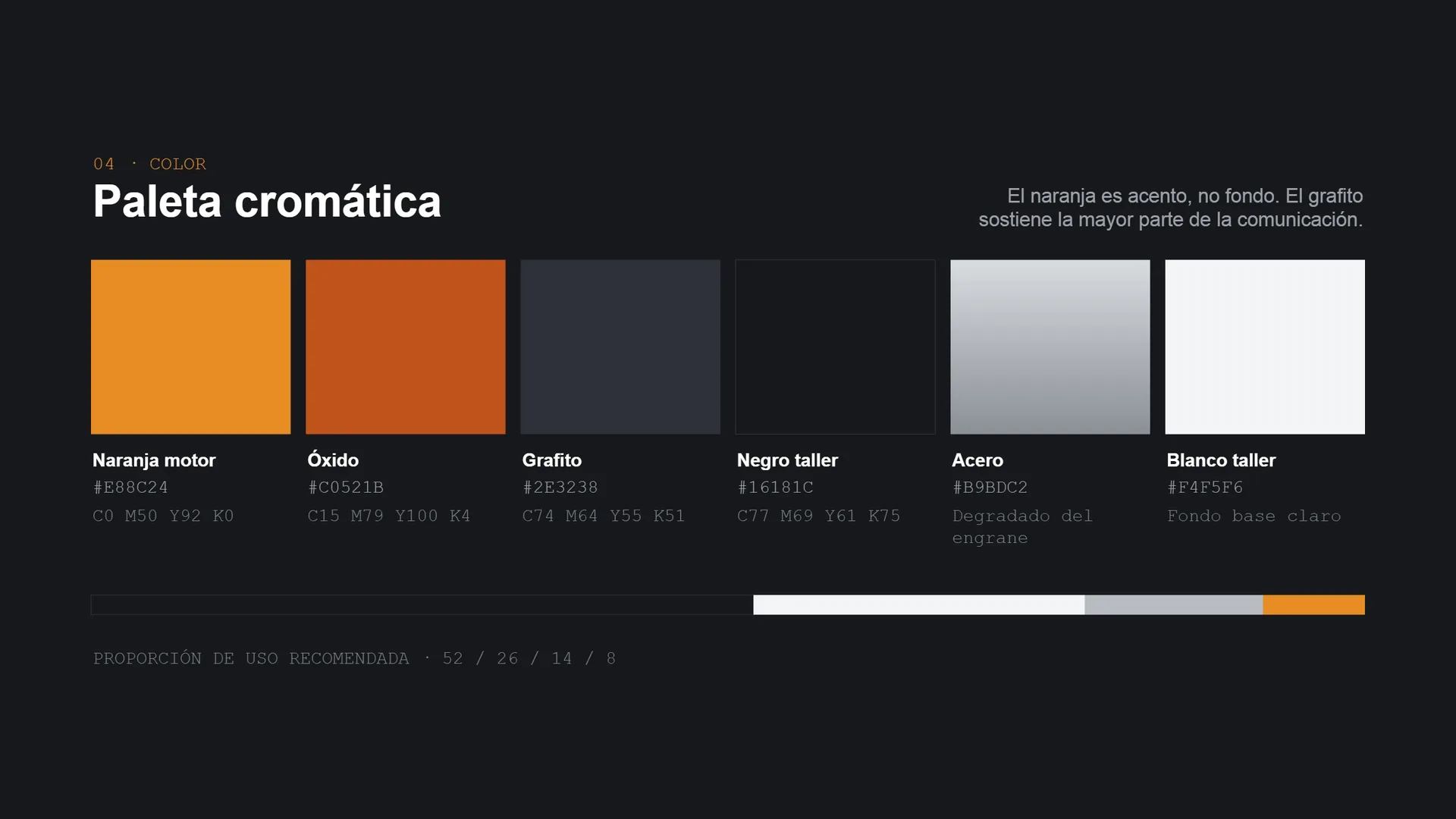Click the gray segment of proportion bar
1456x819 pixels.
1174,604
